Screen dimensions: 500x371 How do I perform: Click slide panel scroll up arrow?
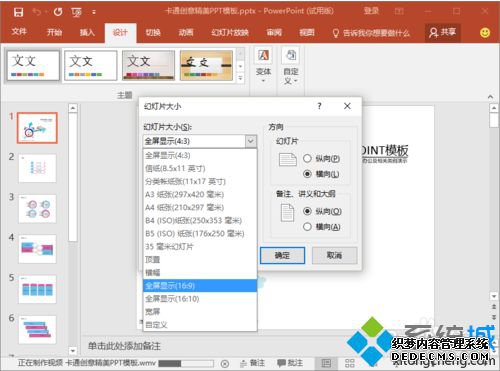click(x=73, y=108)
